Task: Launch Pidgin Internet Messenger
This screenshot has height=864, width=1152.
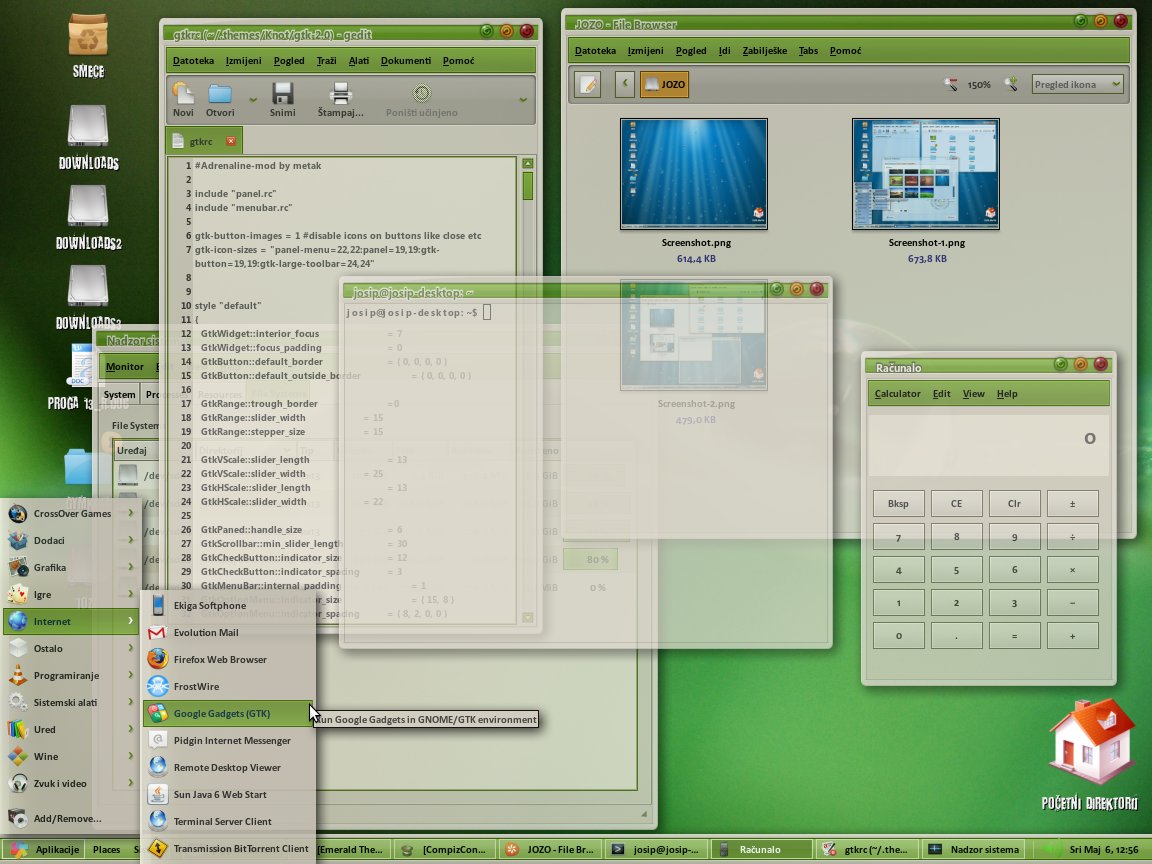Action: [x=228, y=741]
